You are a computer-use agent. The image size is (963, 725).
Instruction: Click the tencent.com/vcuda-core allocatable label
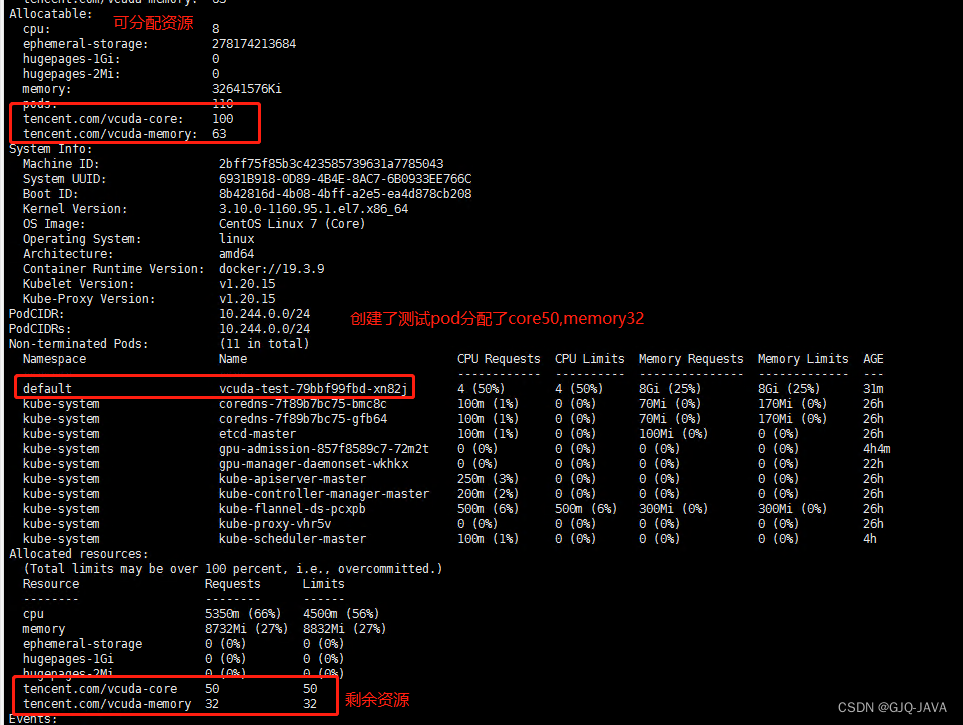[x=103, y=119]
